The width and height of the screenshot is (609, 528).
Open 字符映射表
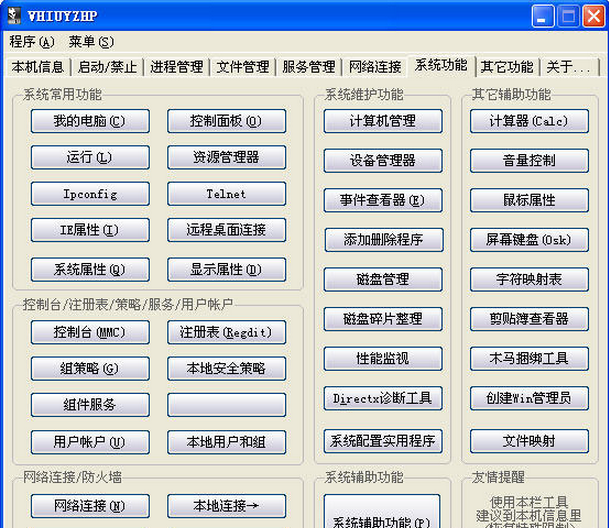529,279
